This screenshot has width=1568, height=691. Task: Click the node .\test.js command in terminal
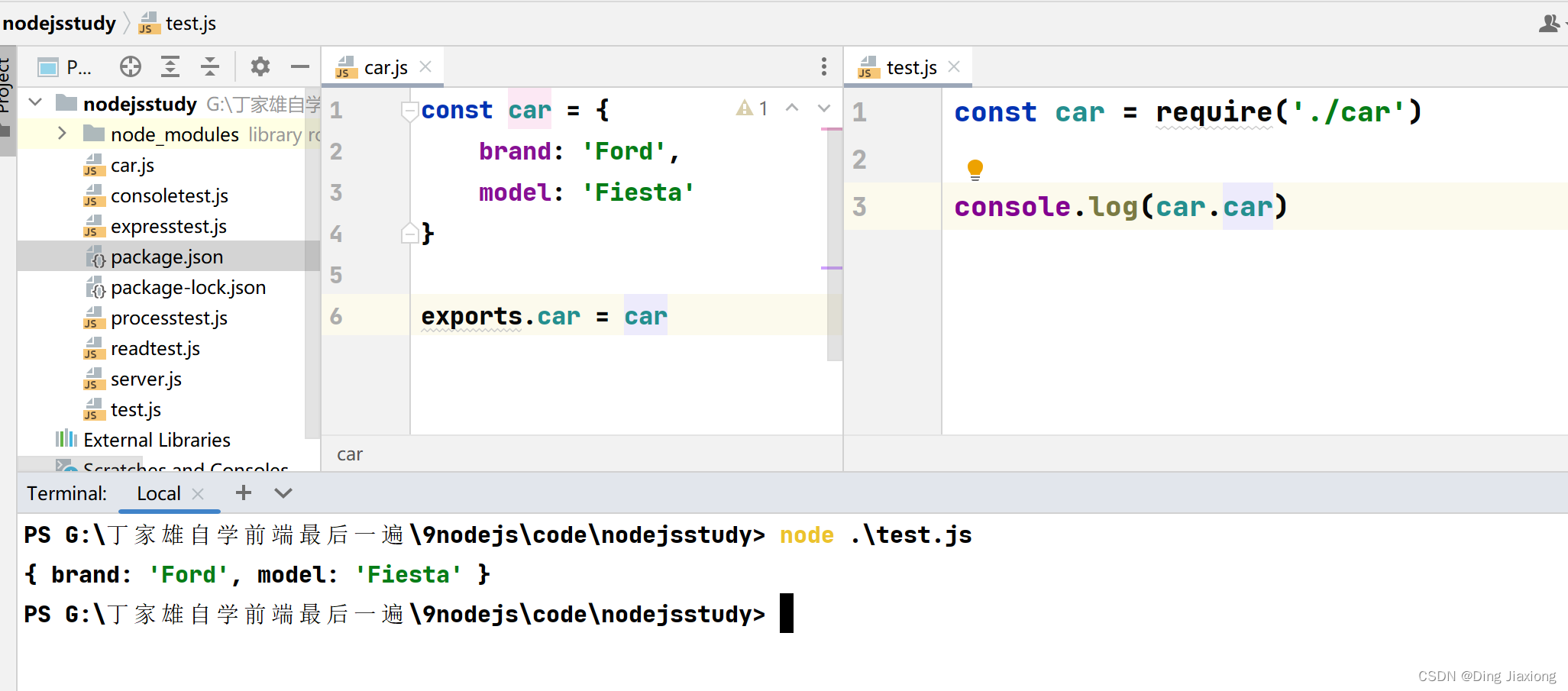[876, 534]
